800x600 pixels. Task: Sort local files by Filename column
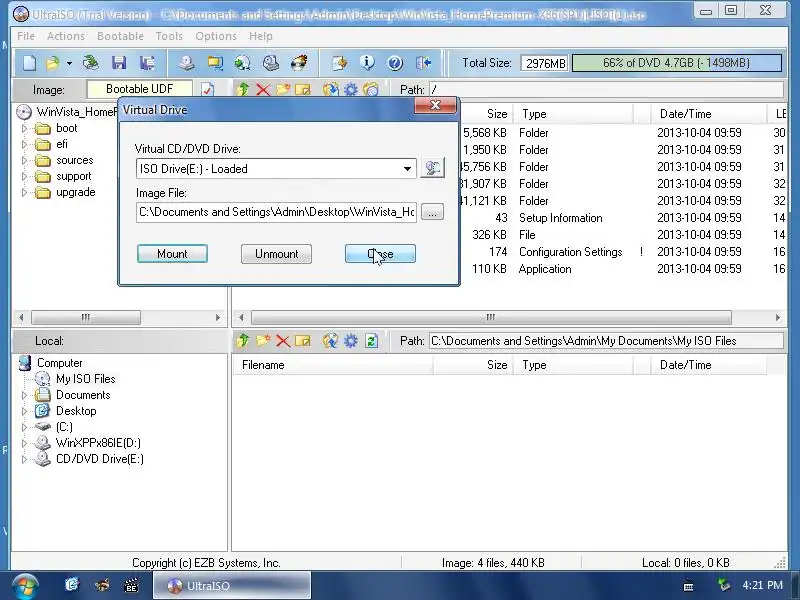(333, 365)
